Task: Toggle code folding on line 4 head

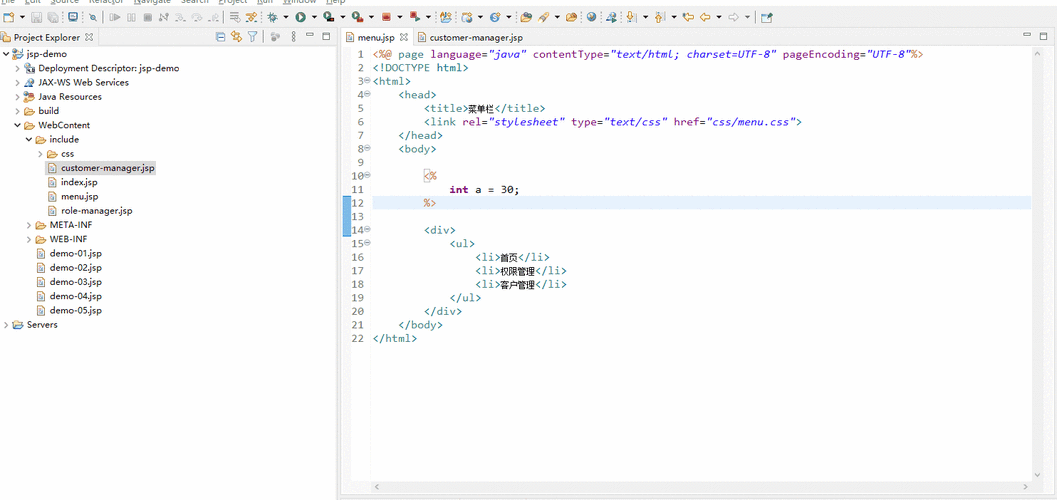Action: coord(367,94)
